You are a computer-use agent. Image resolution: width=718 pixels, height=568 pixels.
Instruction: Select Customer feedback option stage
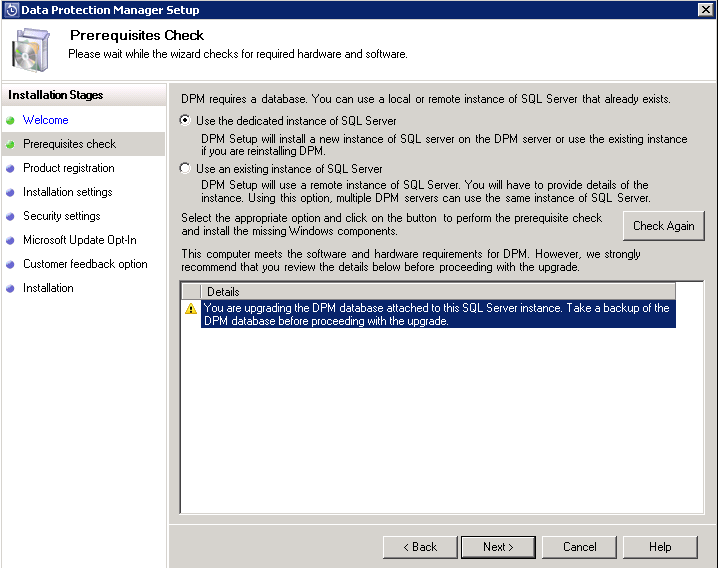click(85, 264)
